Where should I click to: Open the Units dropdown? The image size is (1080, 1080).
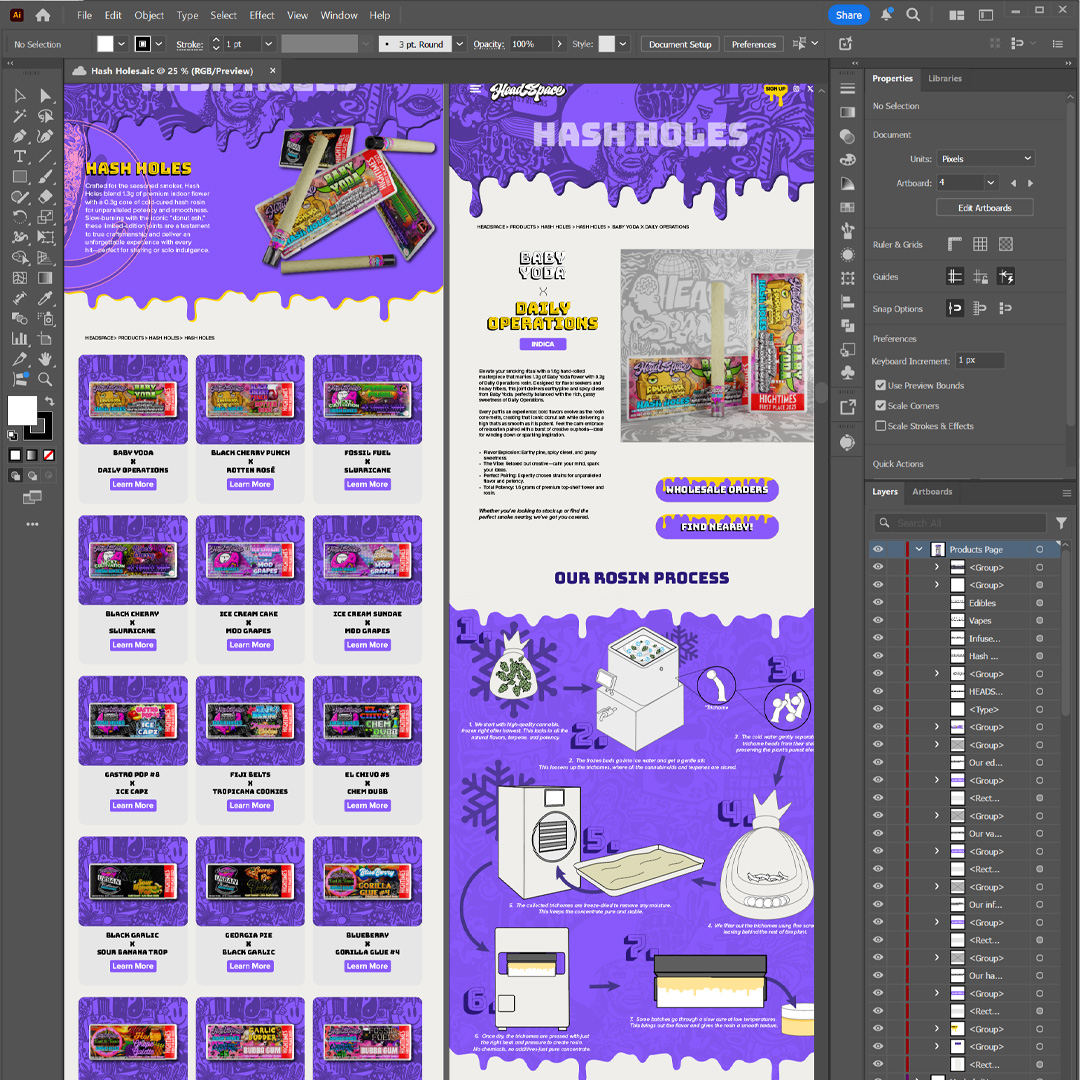click(986, 158)
